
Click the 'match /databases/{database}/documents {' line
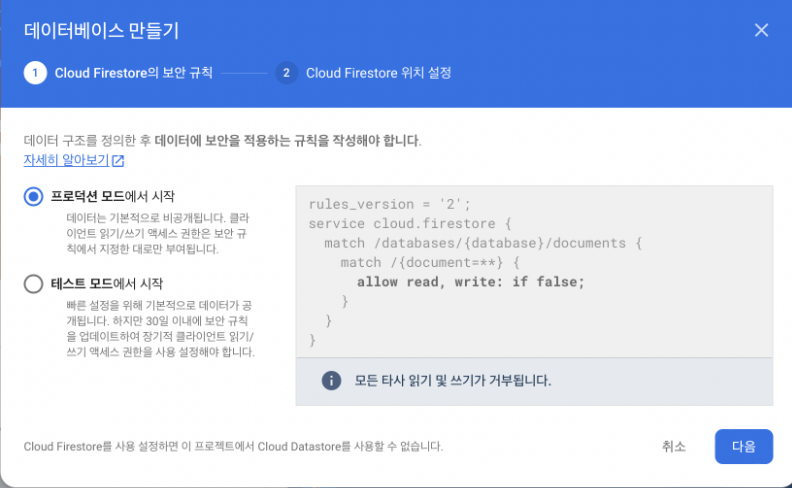click(483, 243)
